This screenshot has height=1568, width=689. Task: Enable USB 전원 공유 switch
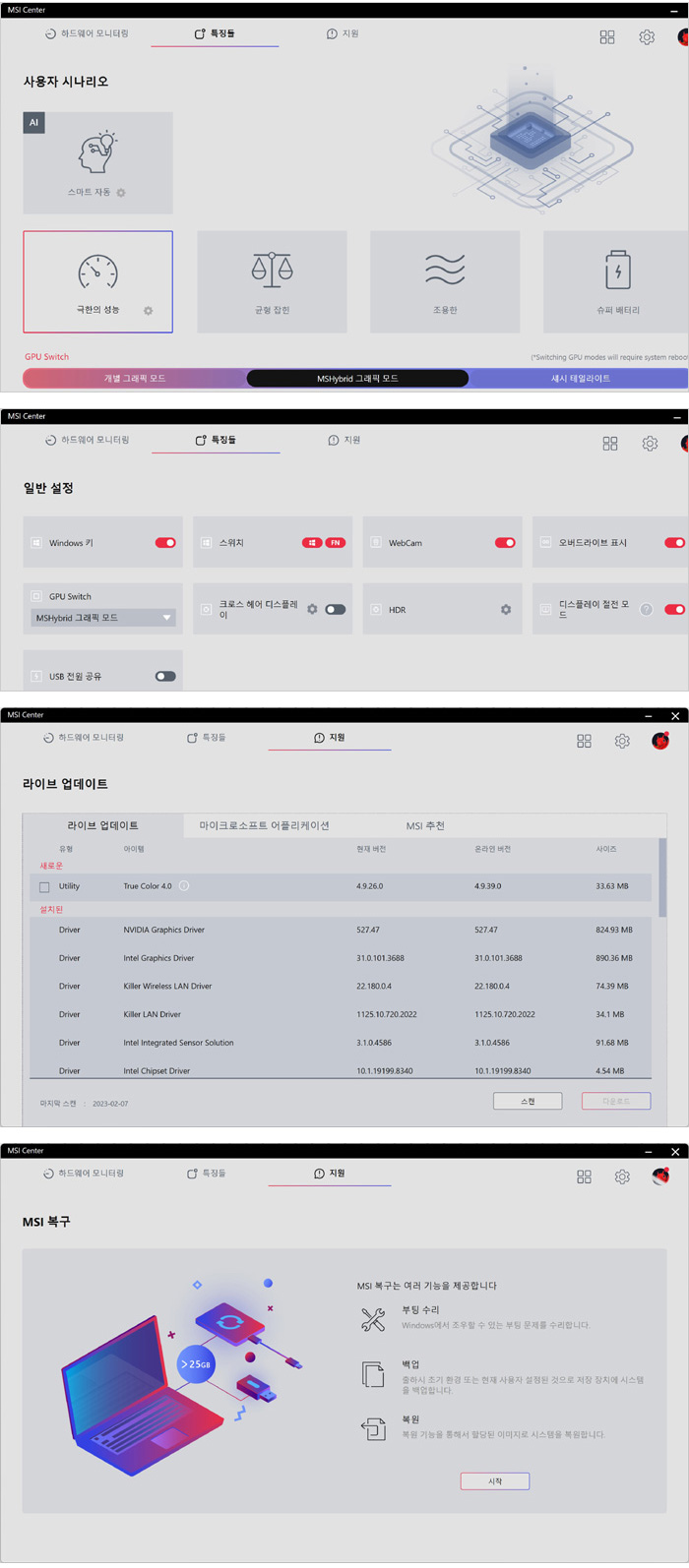point(165,677)
